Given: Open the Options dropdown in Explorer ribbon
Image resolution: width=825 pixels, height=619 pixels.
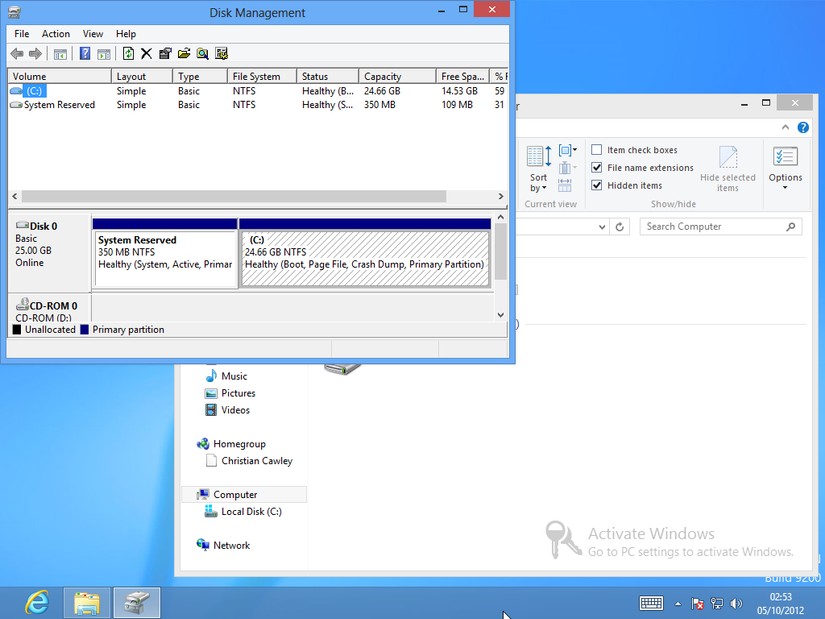Looking at the screenshot, I should (x=785, y=168).
